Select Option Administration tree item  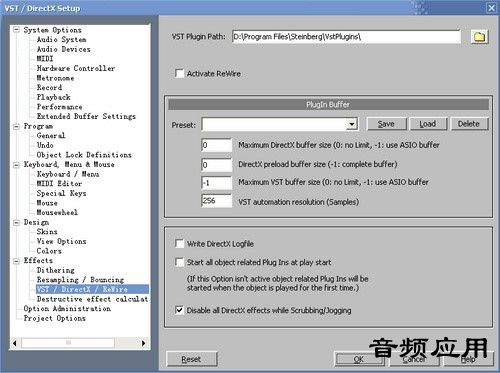[67, 309]
